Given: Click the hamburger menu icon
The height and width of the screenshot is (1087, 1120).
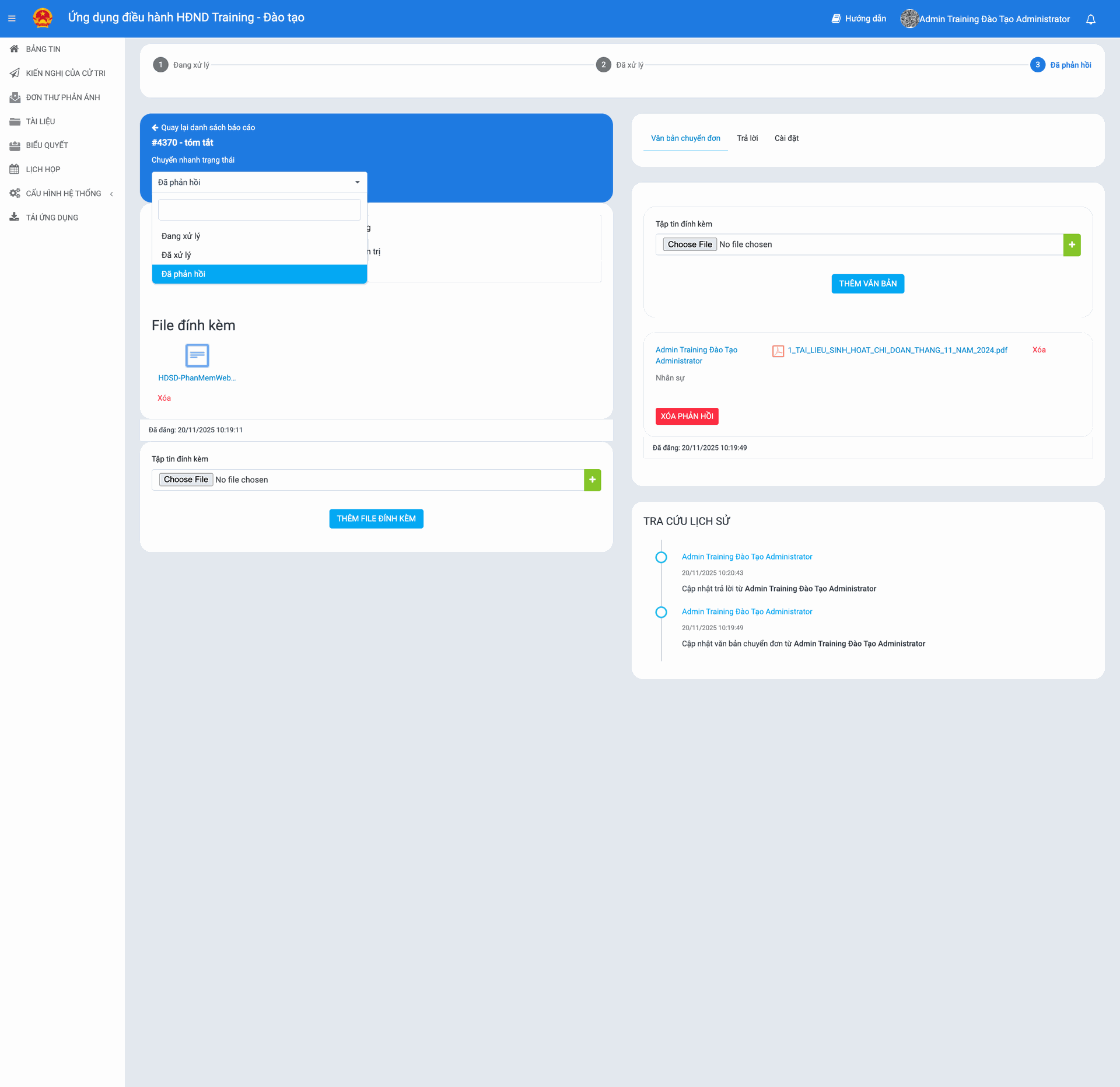Looking at the screenshot, I should [x=12, y=19].
